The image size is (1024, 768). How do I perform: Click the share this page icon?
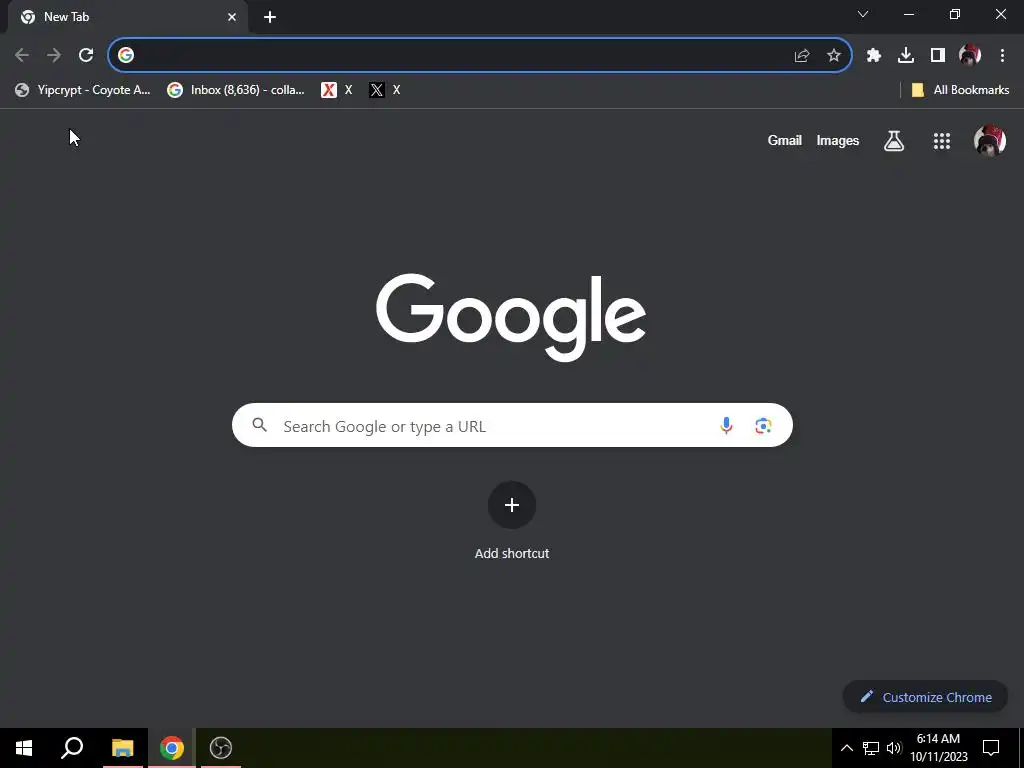click(802, 56)
